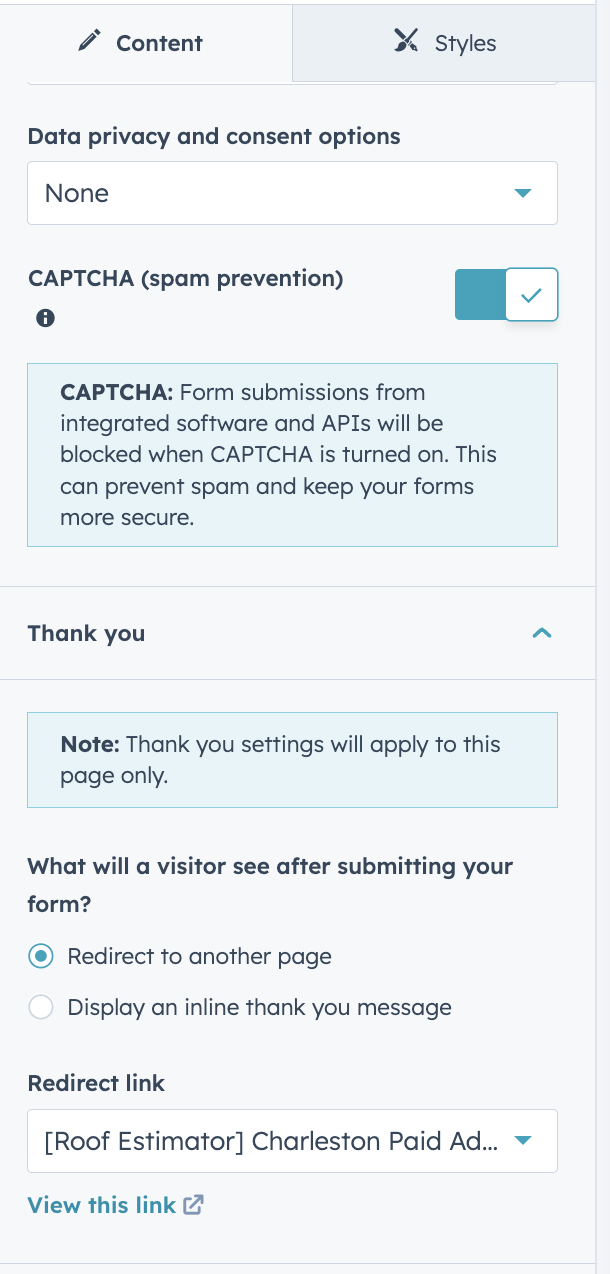Click the brush icon on Styles tab
This screenshot has height=1274, width=610.
click(x=406, y=42)
